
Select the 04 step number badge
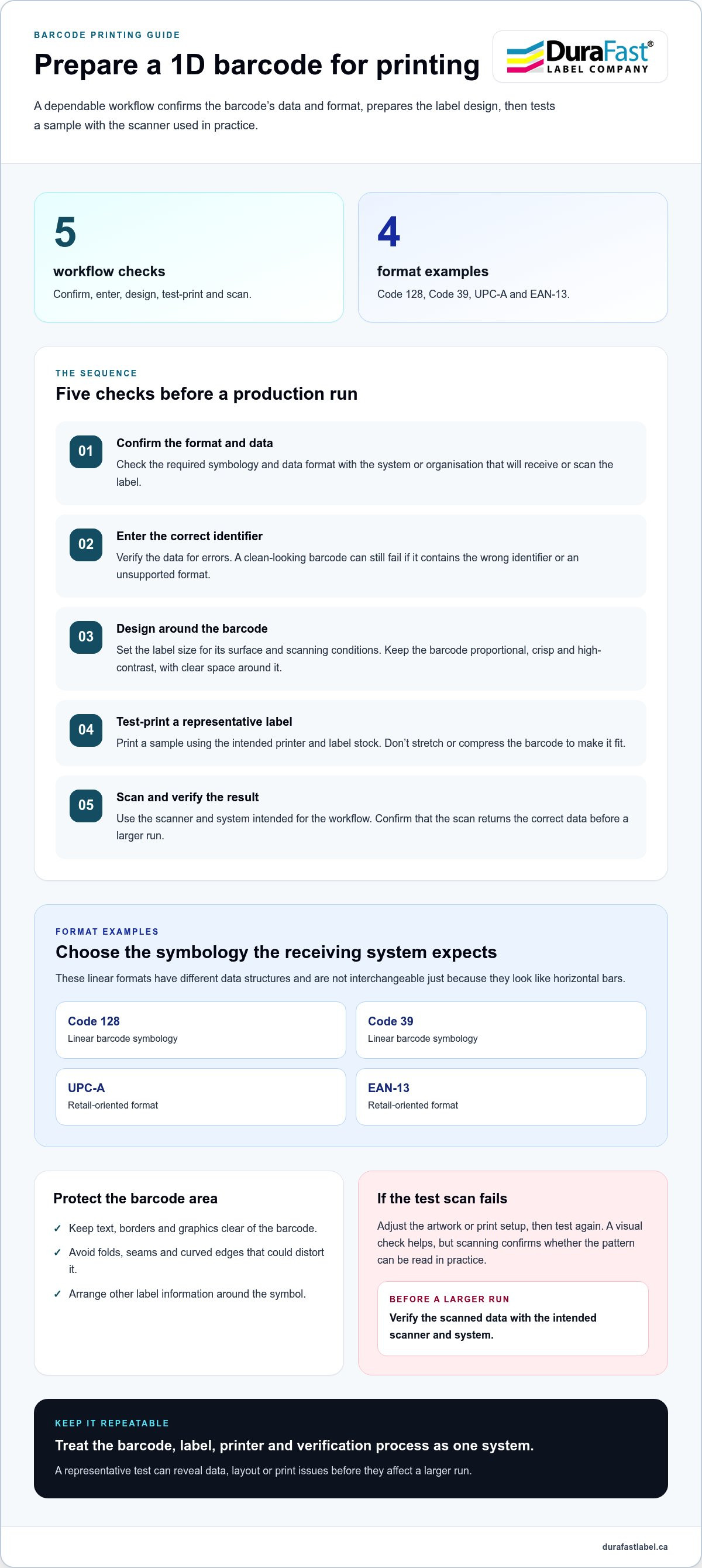[86, 730]
